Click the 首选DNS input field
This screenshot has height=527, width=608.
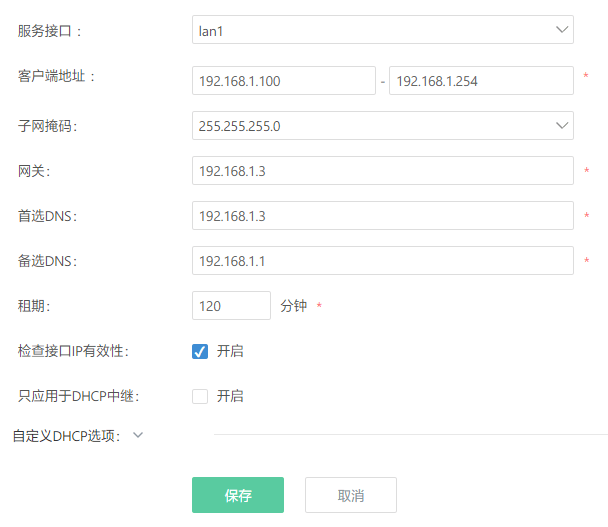(x=382, y=216)
